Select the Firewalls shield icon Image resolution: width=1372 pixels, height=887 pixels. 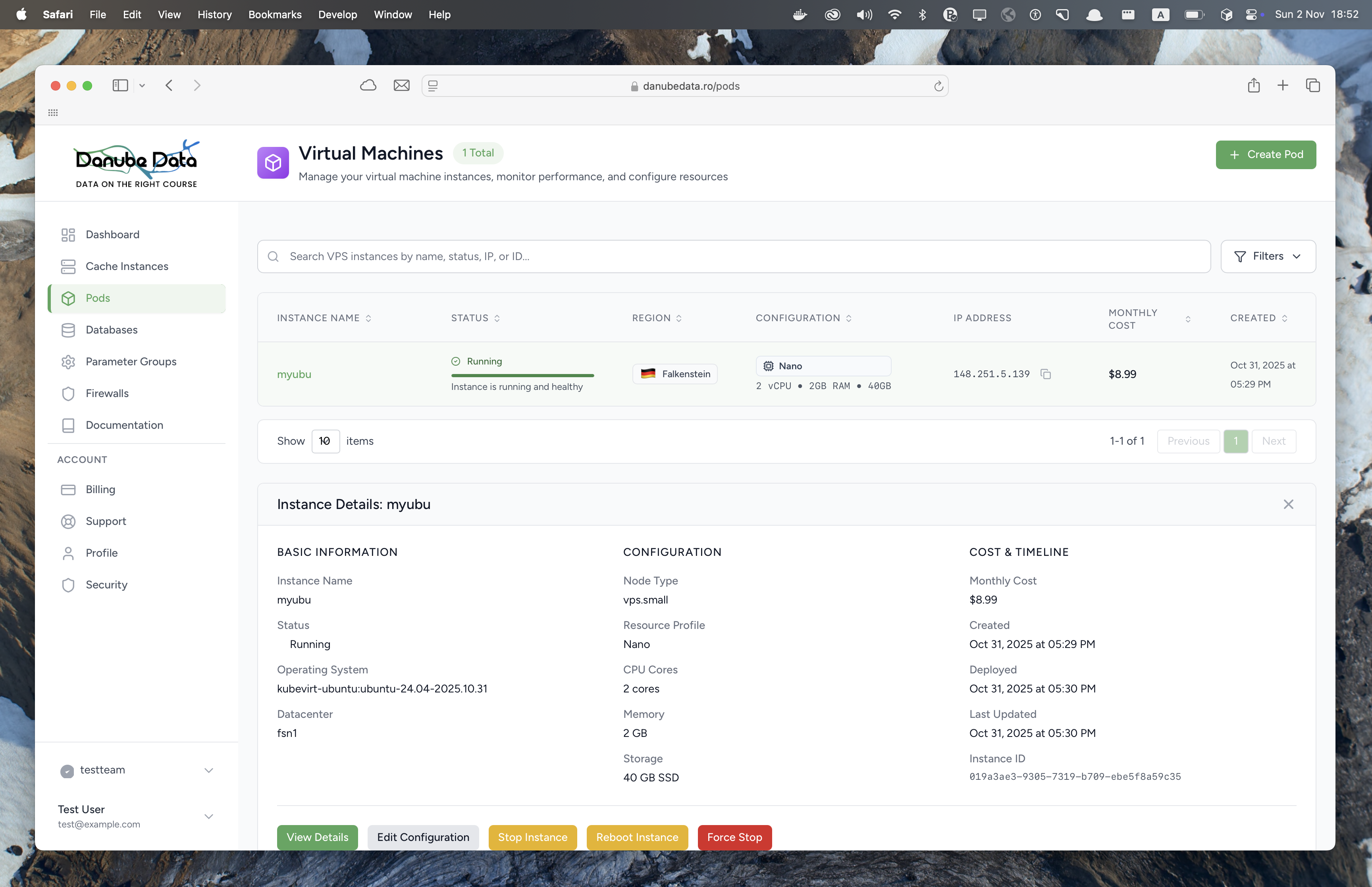(69, 393)
